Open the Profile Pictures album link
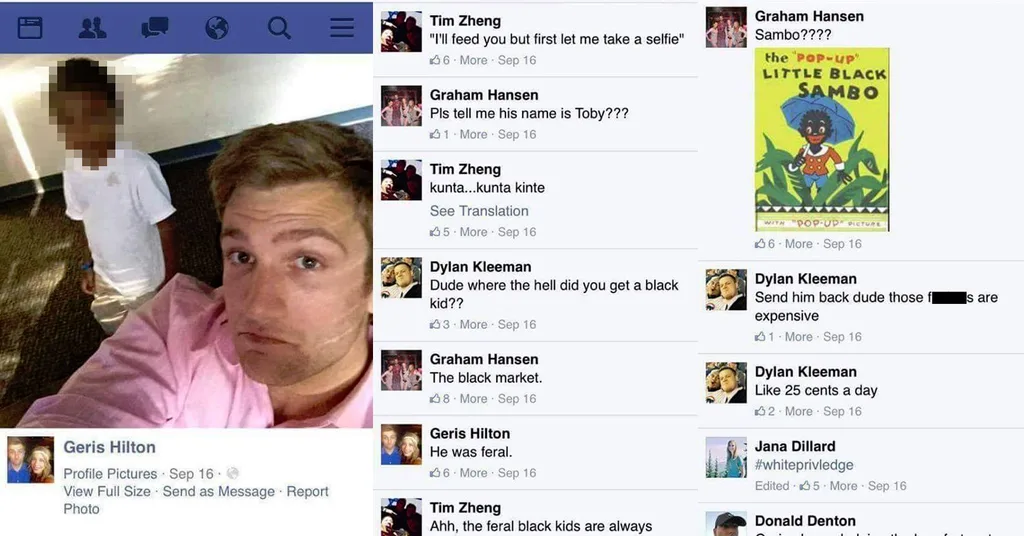 click(110, 473)
